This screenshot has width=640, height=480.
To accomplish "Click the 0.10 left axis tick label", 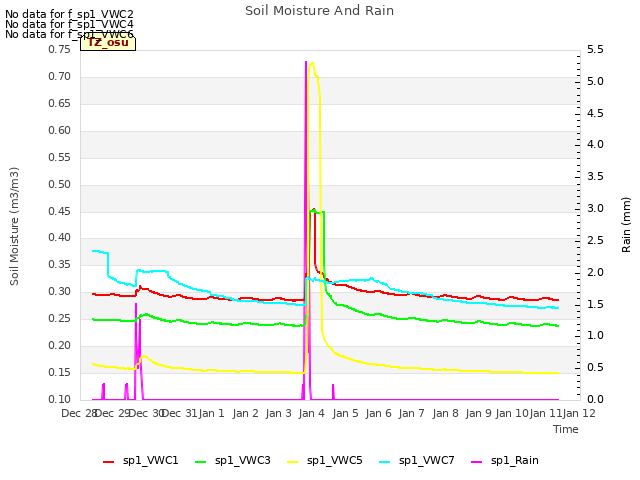I will tap(60, 399).
